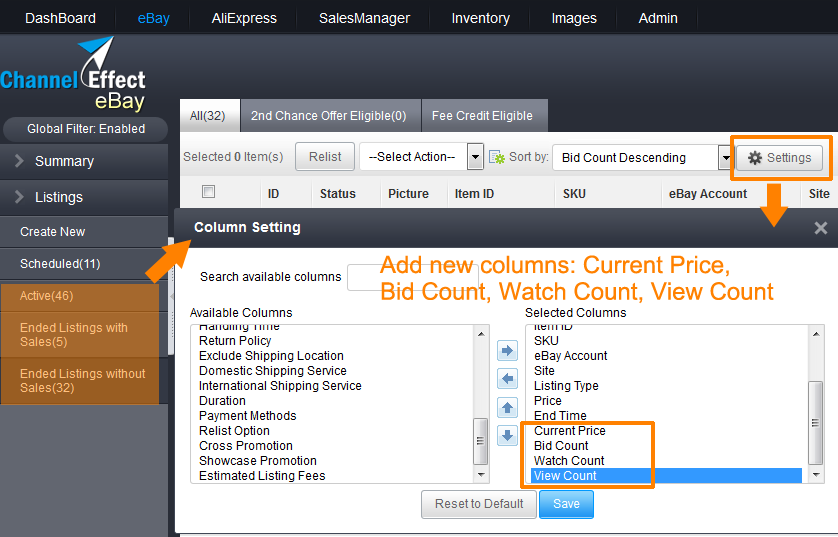
Task: Click the Channel Effect eBay logo
Action: [x=73, y=74]
